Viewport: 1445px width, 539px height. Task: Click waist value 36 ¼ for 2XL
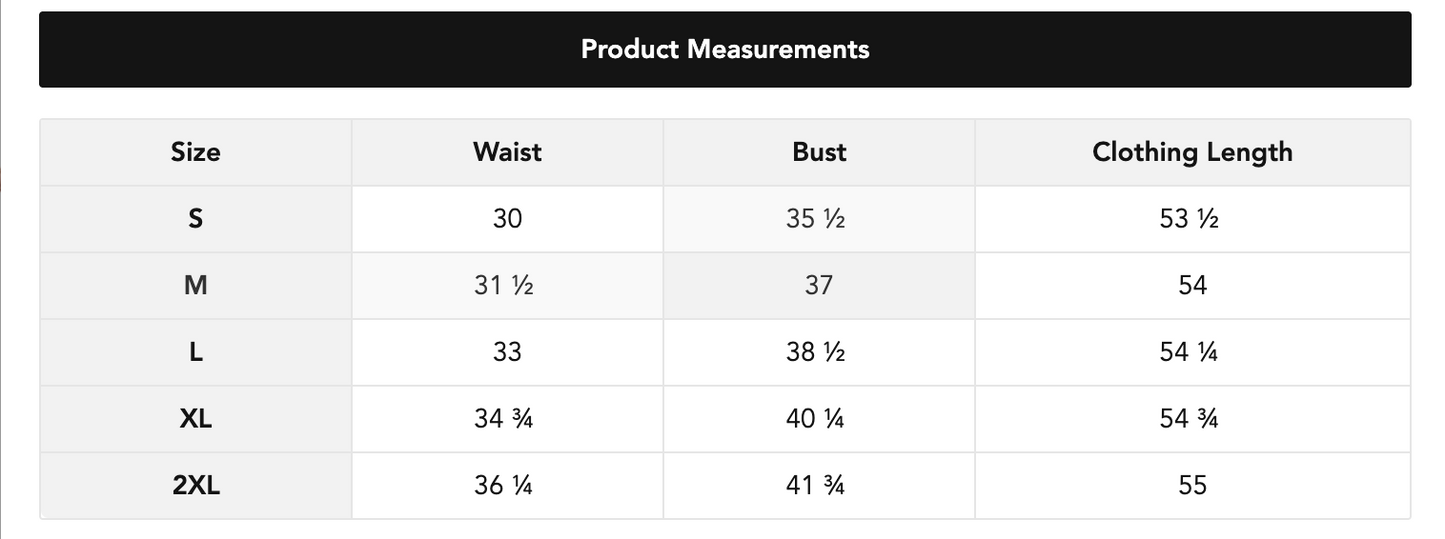point(503,486)
